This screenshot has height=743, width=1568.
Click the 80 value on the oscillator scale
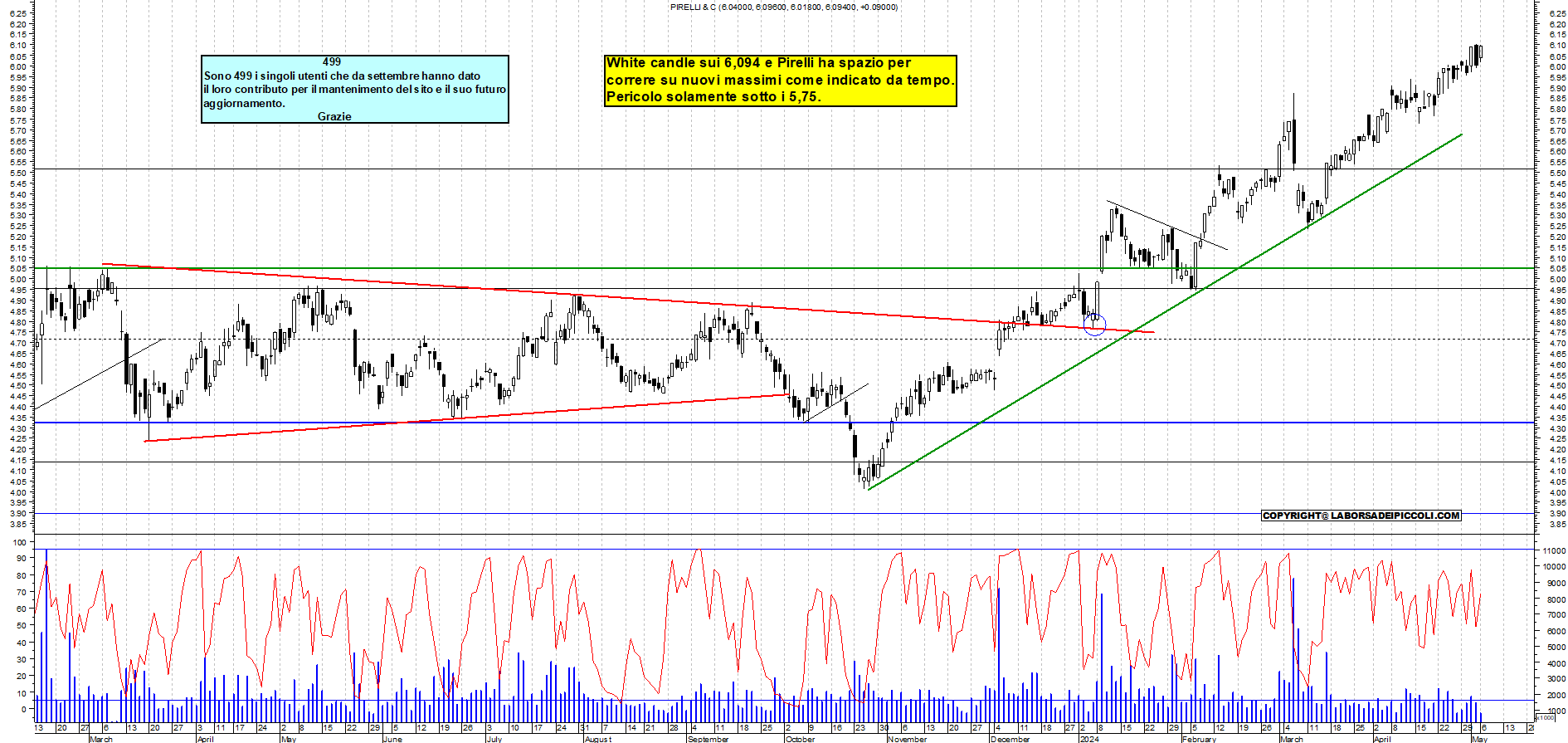pyautogui.click(x=22, y=575)
